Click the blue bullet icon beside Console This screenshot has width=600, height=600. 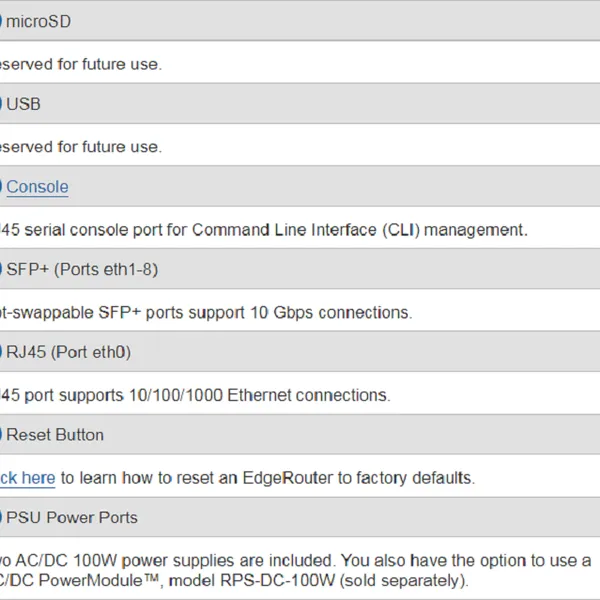click(1, 187)
